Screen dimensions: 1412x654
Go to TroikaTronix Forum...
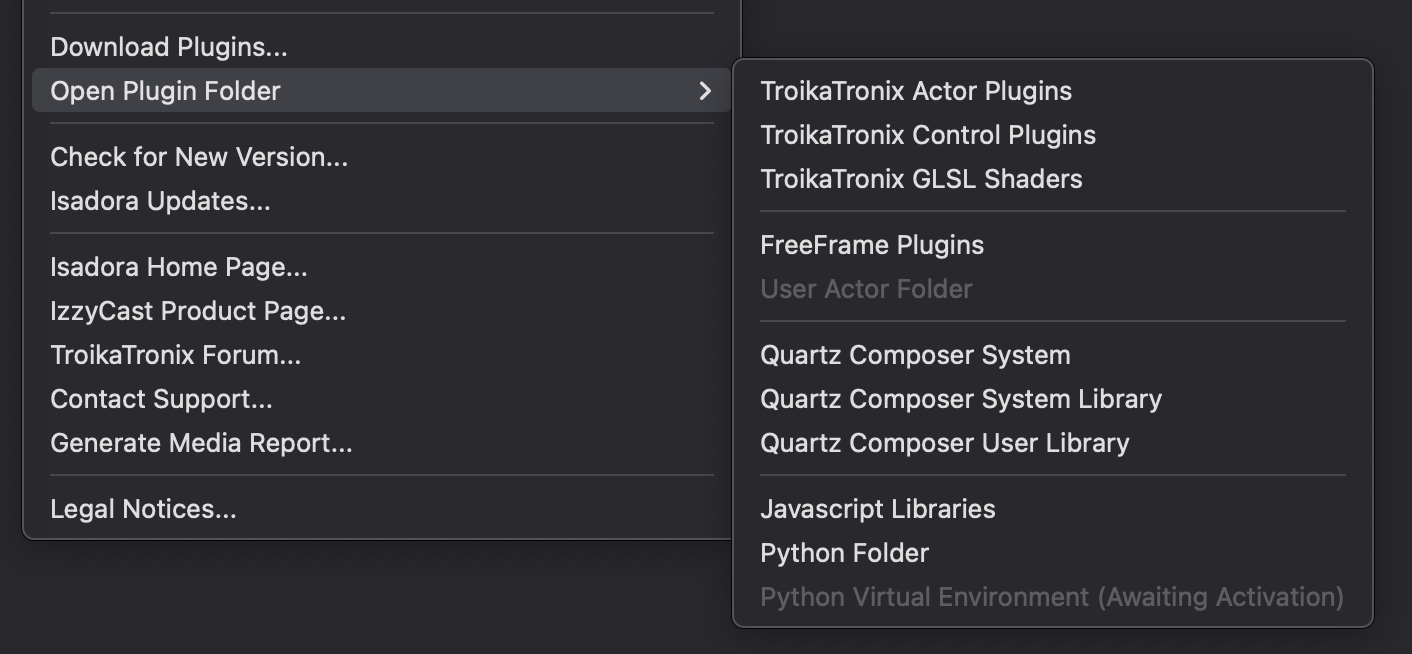tap(176, 355)
